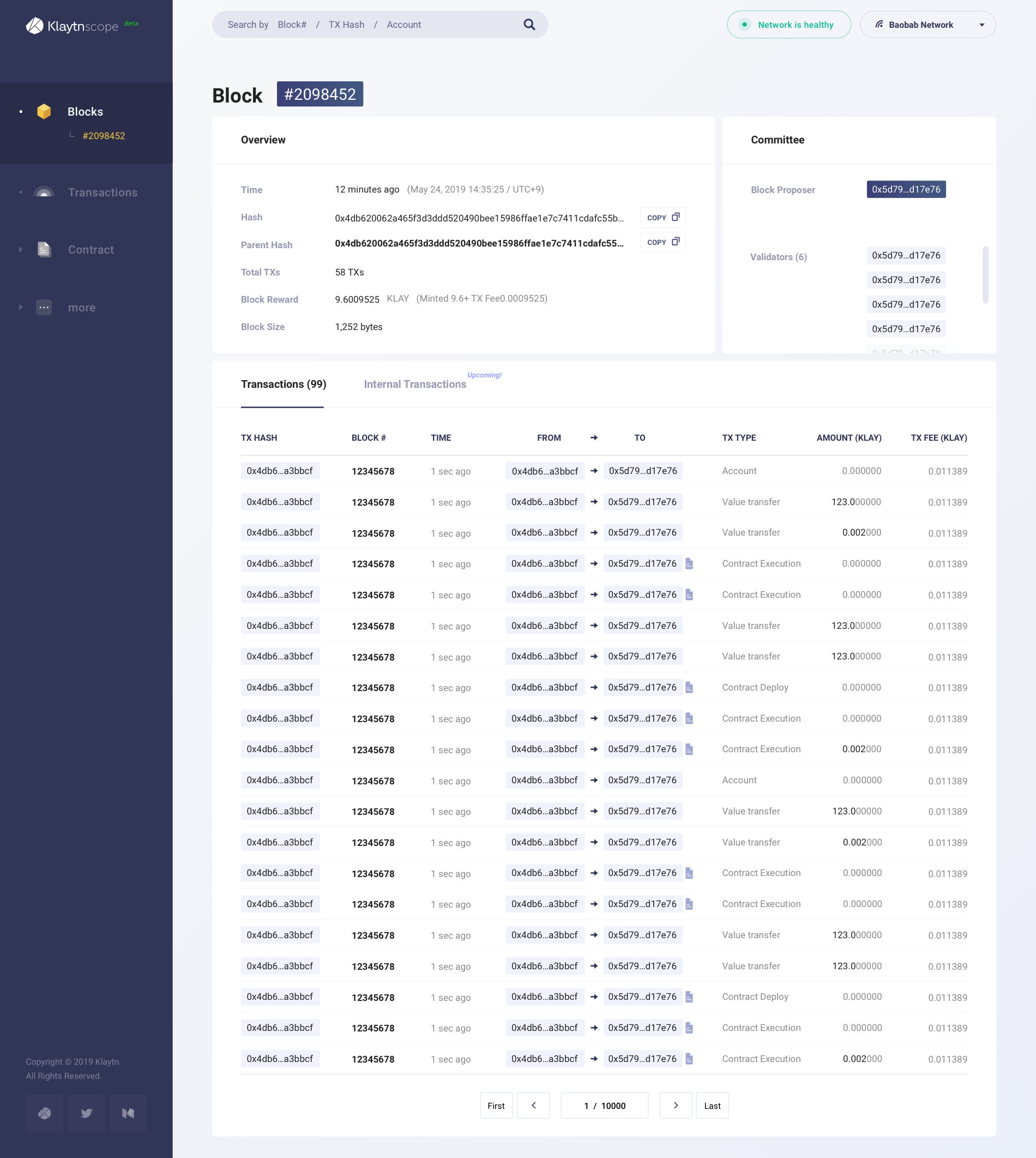Click the search magnifier icon

(529, 25)
